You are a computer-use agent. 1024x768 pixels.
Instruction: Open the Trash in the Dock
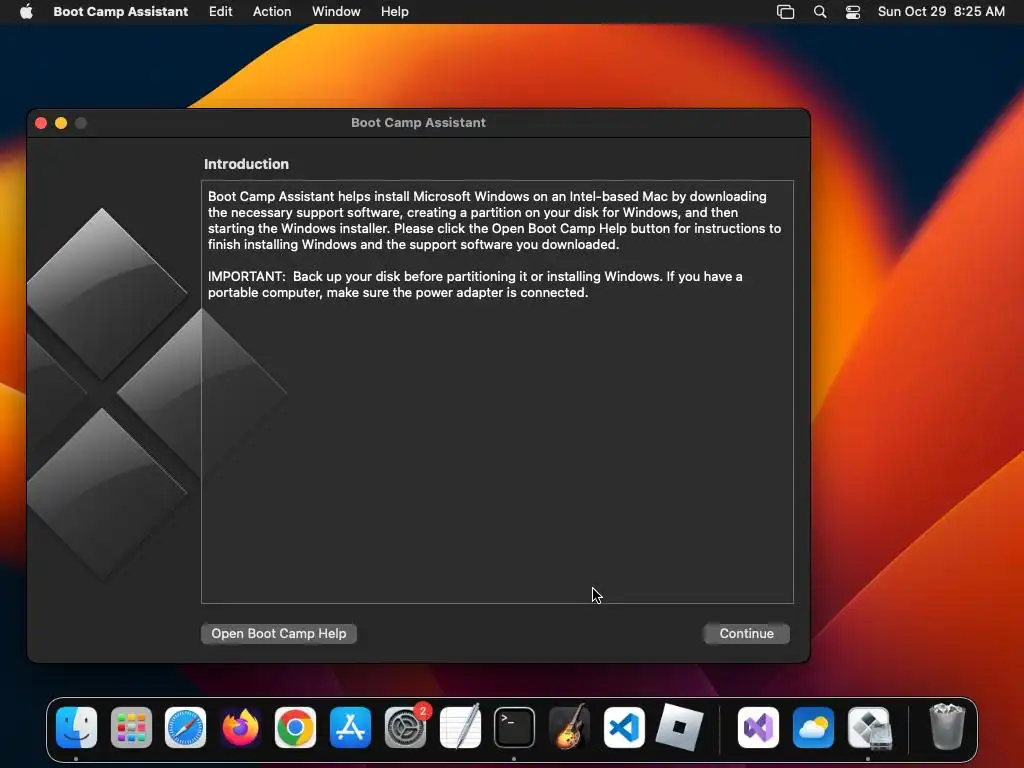947,726
